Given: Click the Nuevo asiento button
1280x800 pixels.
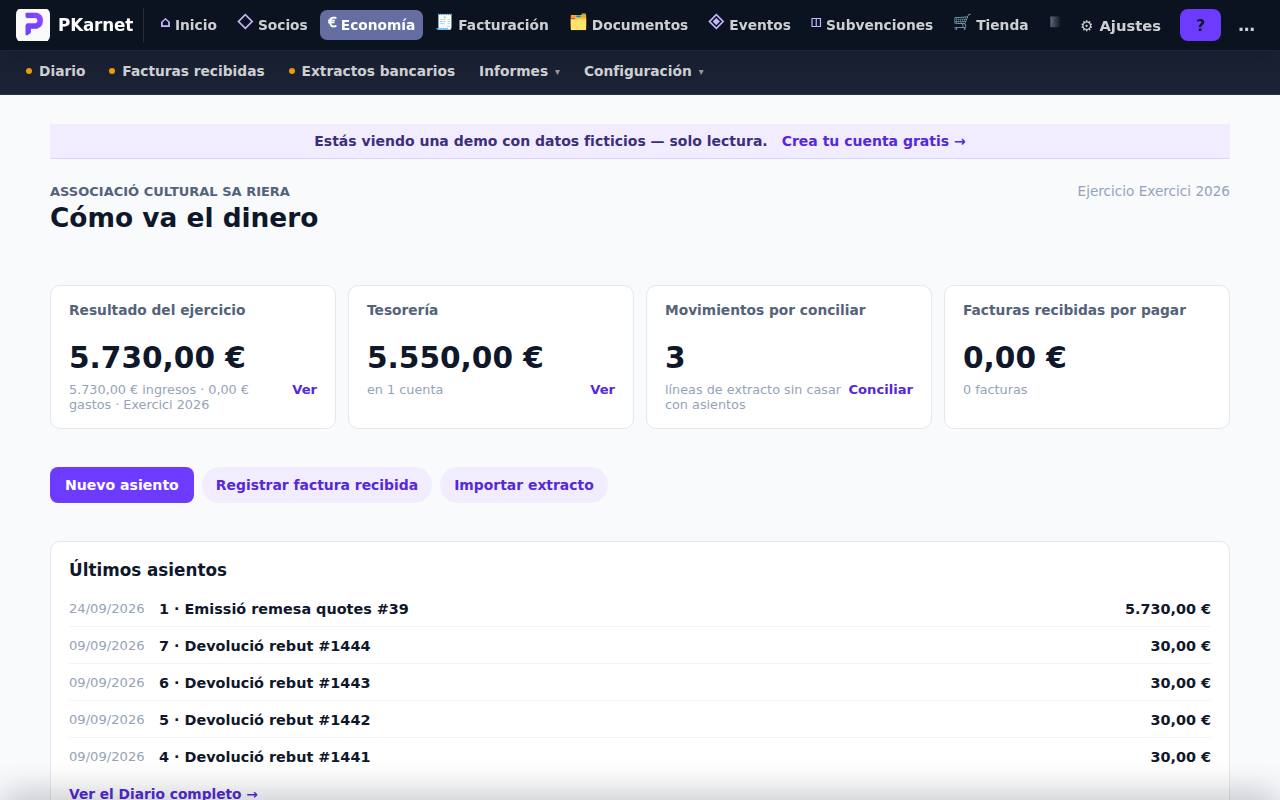Looking at the screenshot, I should tap(122, 485).
